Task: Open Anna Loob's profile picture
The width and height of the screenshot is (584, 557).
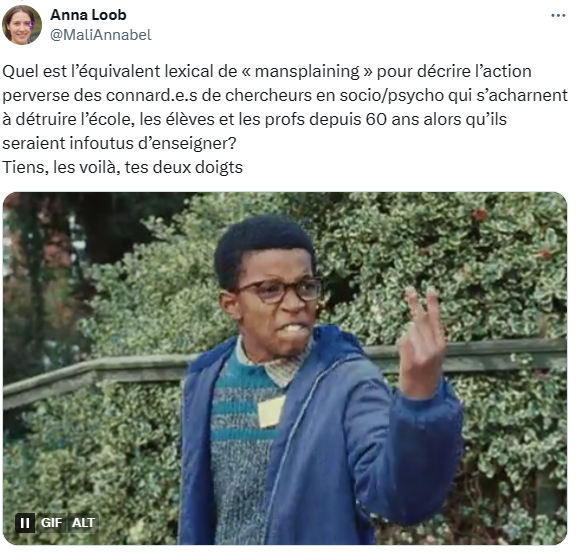Action: pyautogui.click(x=21, y=25)
